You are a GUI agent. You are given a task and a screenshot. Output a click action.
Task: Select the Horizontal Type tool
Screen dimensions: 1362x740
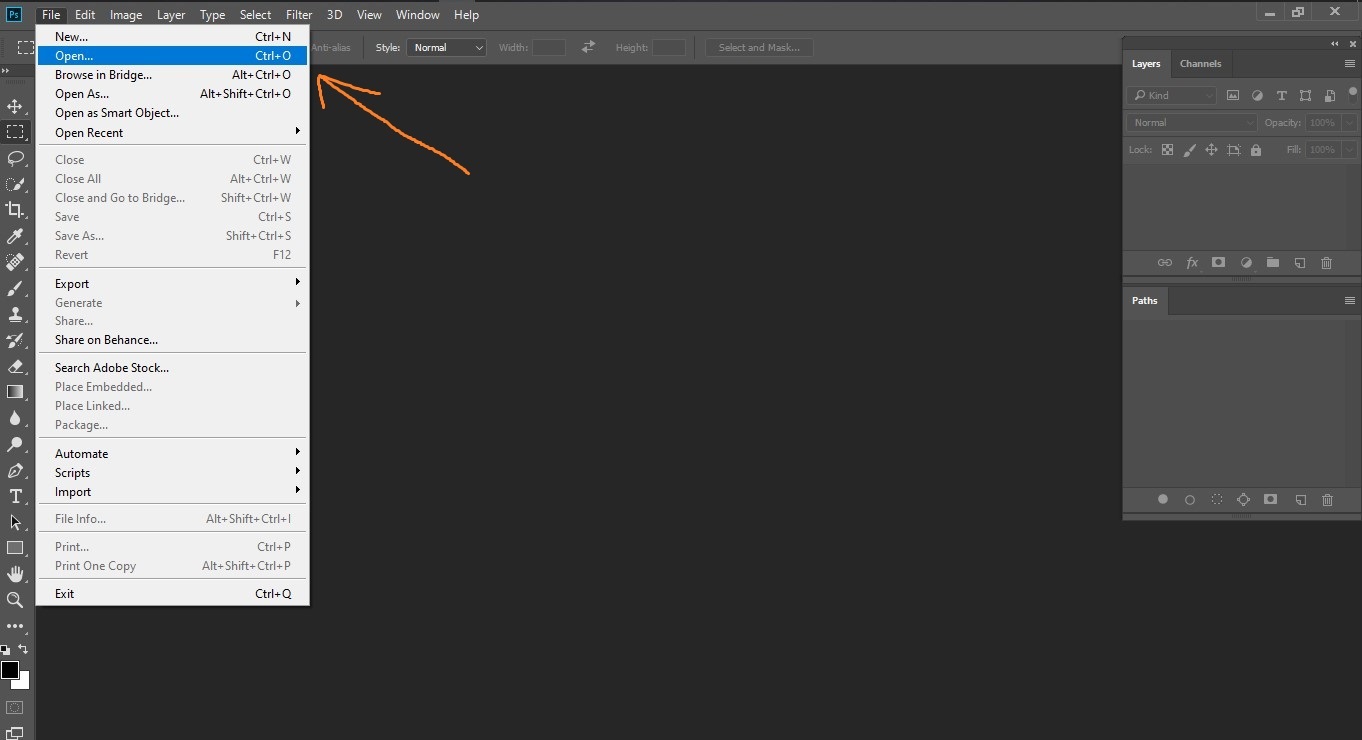[15, 496]
